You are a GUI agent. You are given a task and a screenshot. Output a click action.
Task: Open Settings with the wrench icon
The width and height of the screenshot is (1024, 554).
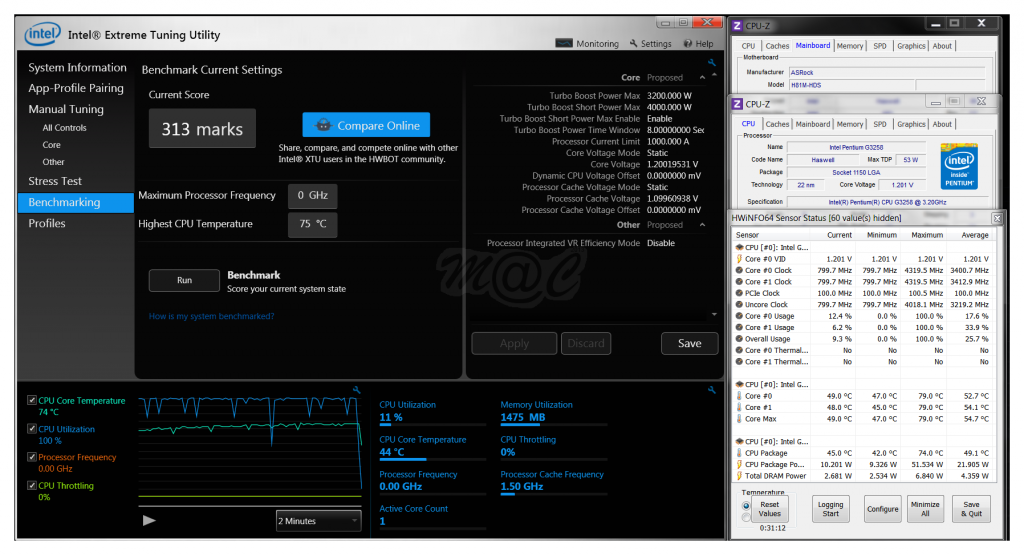click(x=633, y=44)
